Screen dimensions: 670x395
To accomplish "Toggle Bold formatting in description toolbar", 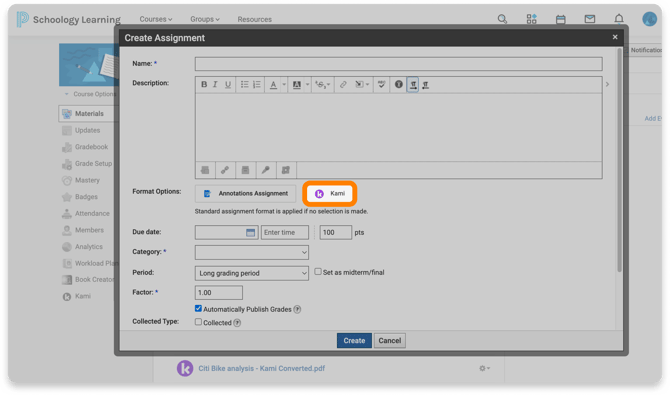I will [x=204, y=85].
